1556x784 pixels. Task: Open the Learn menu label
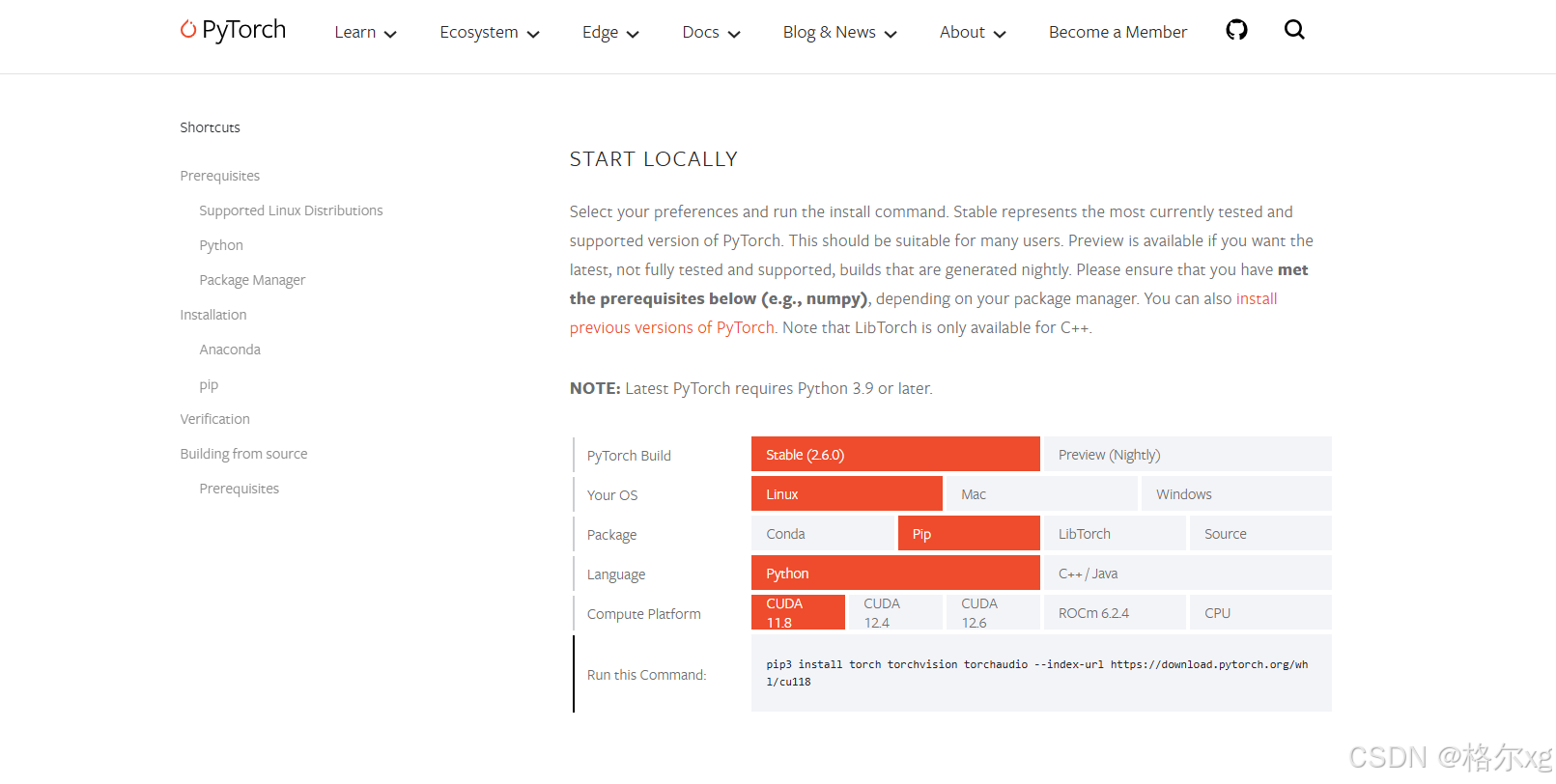tap(355, 32)
